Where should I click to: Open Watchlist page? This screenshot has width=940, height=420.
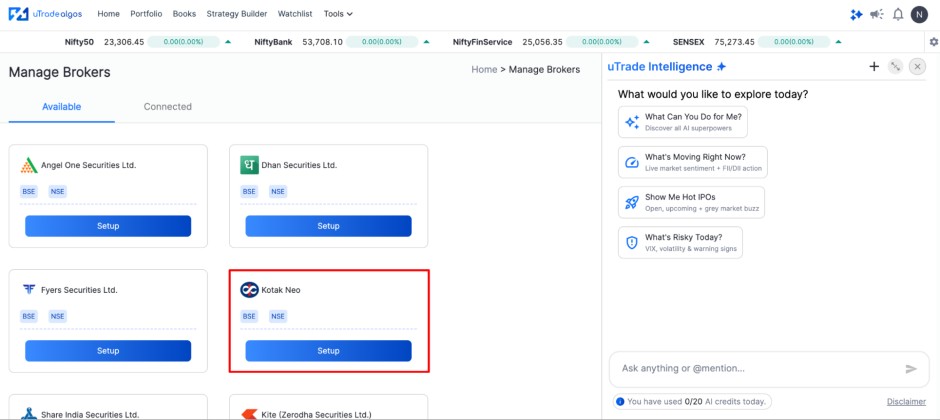click(x=295, y=14)
